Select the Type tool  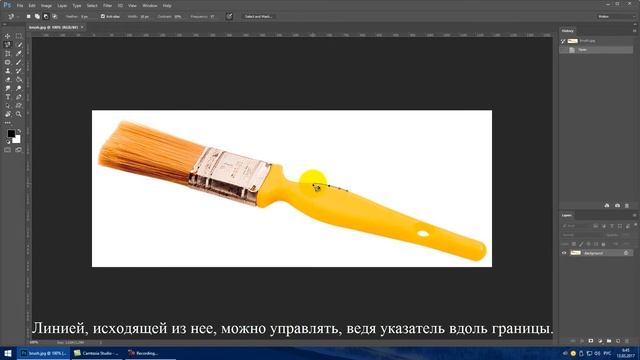(7, 97)
